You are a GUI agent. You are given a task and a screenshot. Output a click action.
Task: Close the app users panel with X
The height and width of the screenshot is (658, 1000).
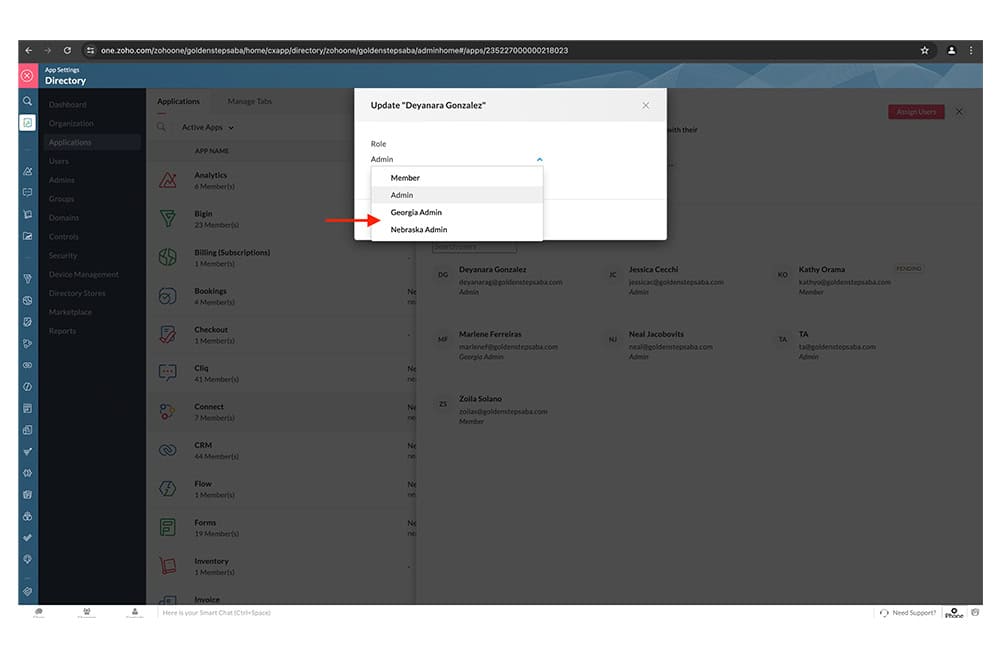click(959, 112)
